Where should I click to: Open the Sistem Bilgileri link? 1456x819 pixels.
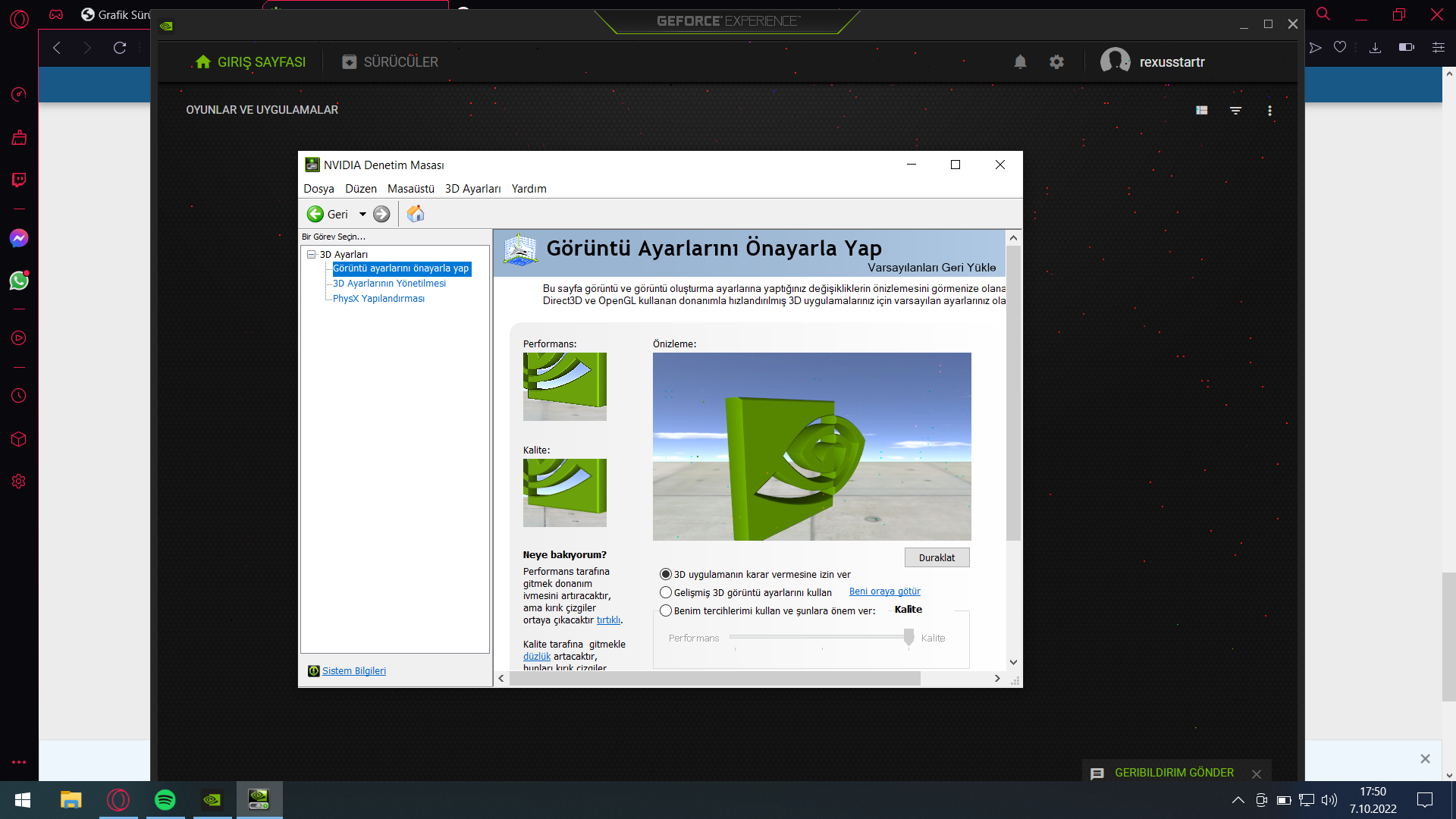pyautogui.click(x=353, y=671)
